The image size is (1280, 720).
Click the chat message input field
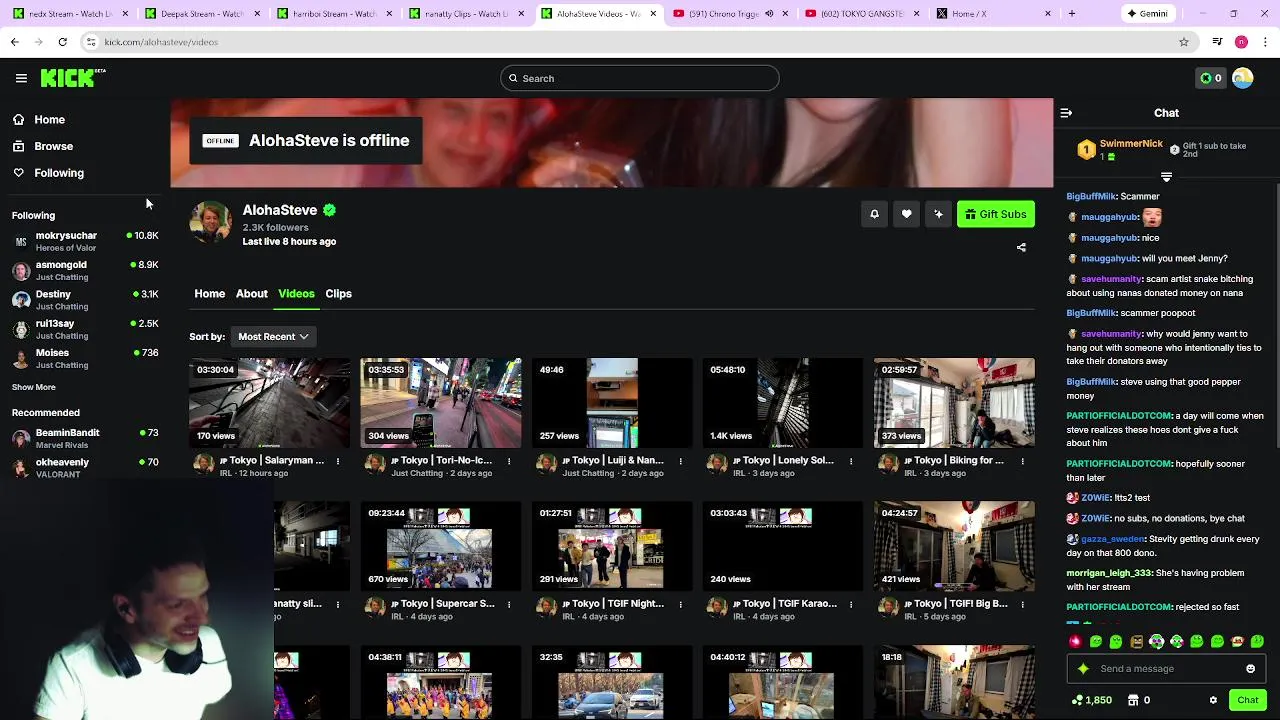coord(1166,669)
